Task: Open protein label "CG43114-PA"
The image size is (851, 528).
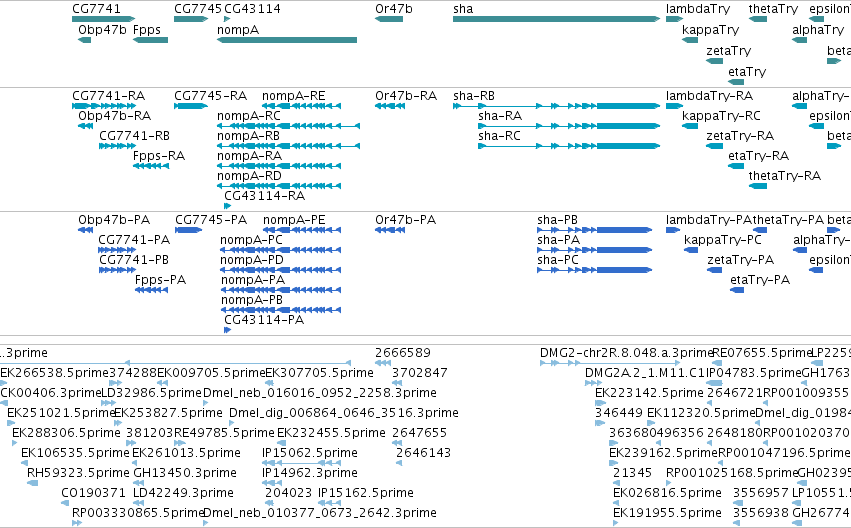Action: tap(264, 320)
